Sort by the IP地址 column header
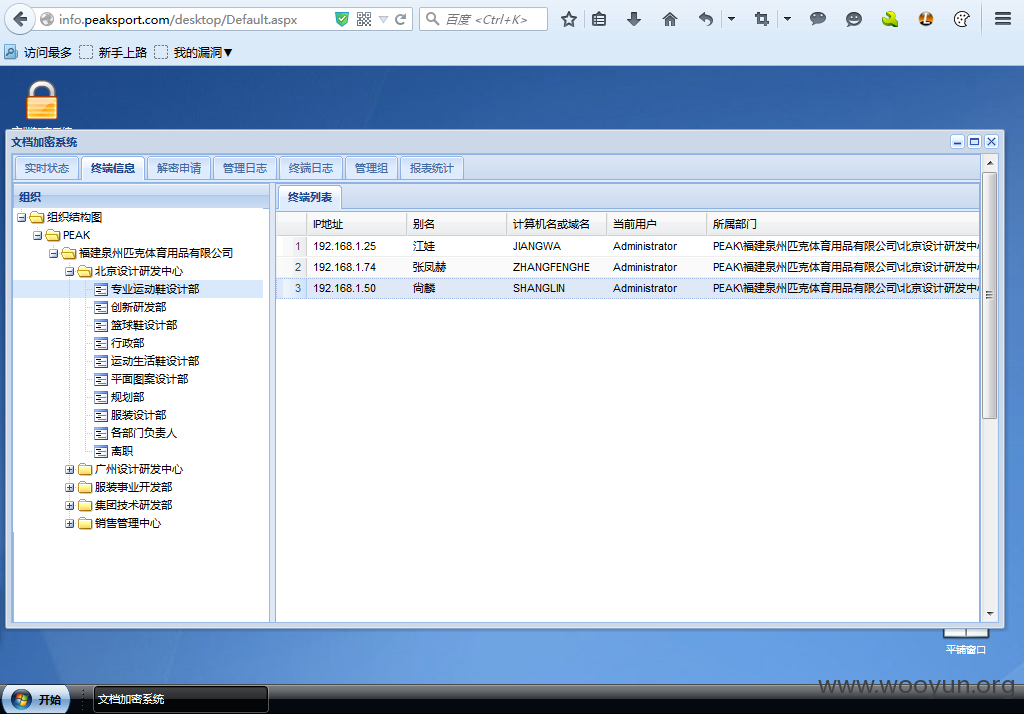The image size is (1024, 714). coord(357,224)
